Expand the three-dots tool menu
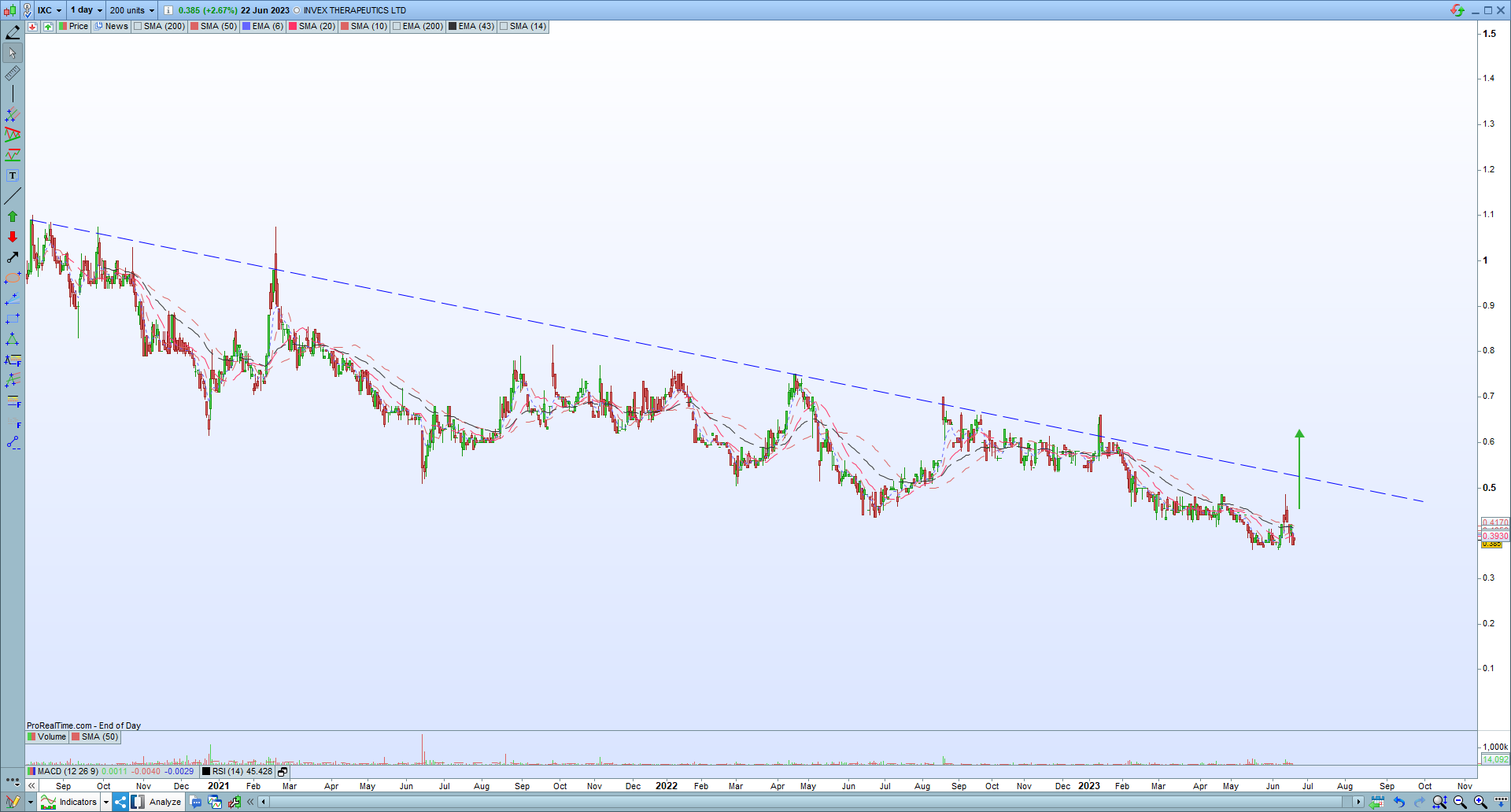Screen dimensions: 1511x812 [12, 781]
